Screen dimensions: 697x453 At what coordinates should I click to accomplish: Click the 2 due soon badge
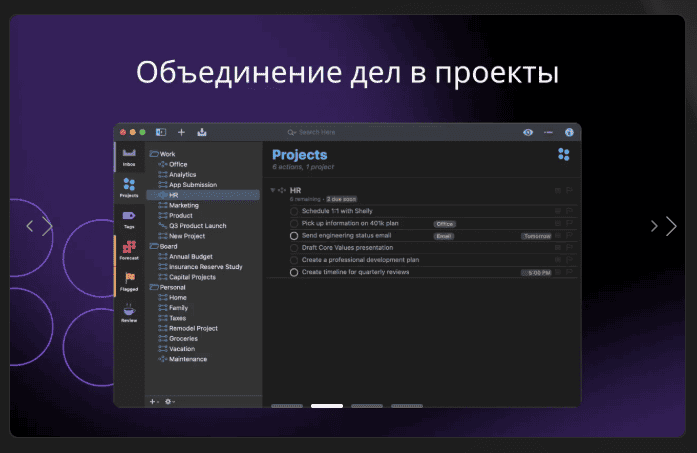coord(341,199)
